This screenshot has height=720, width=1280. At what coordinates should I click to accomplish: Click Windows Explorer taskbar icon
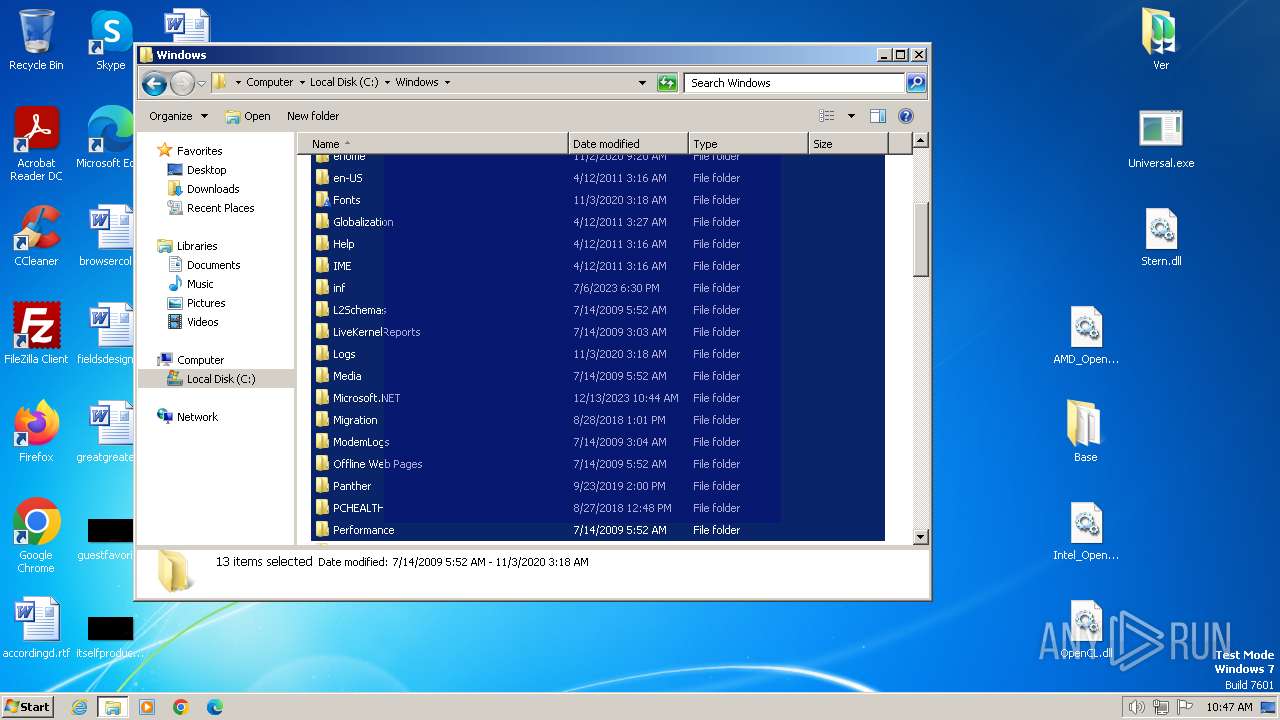[113, 707]
